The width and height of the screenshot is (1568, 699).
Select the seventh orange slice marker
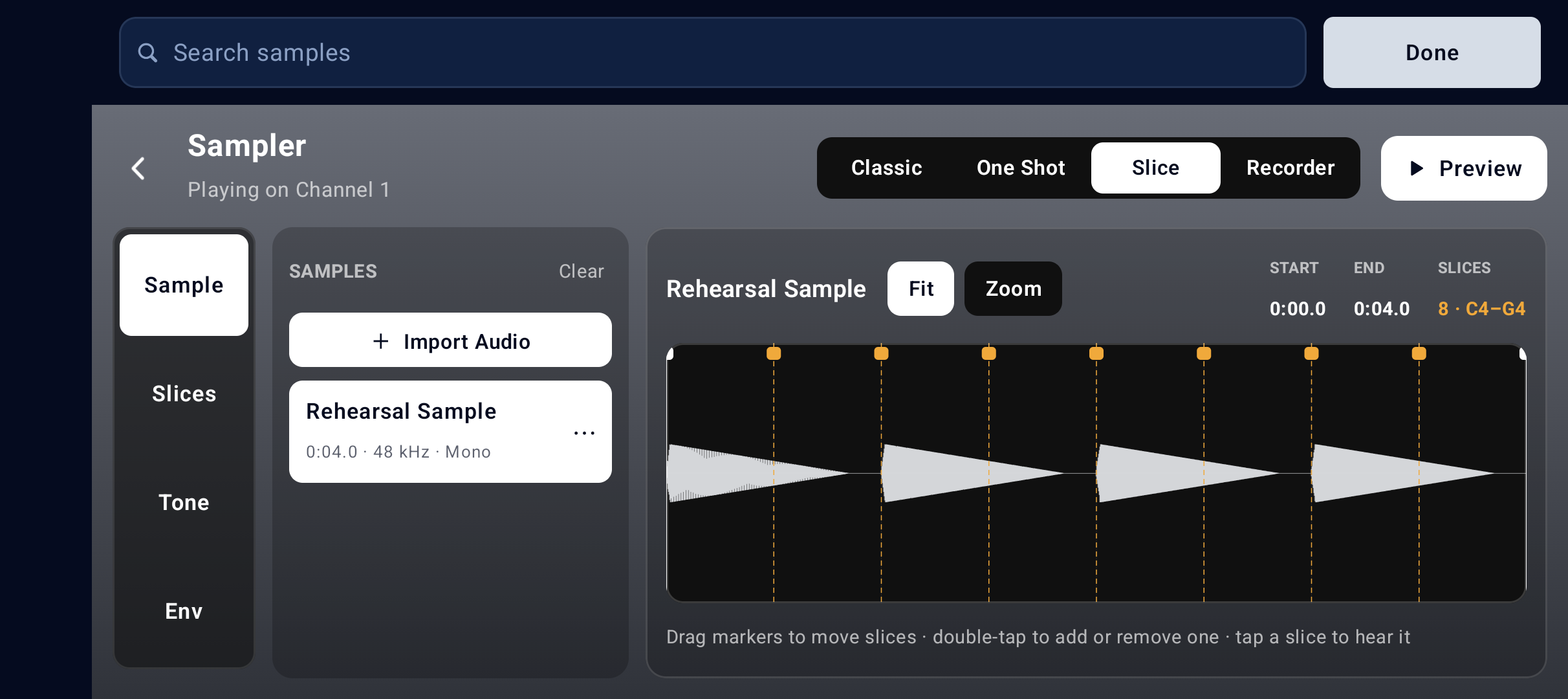1419,353
